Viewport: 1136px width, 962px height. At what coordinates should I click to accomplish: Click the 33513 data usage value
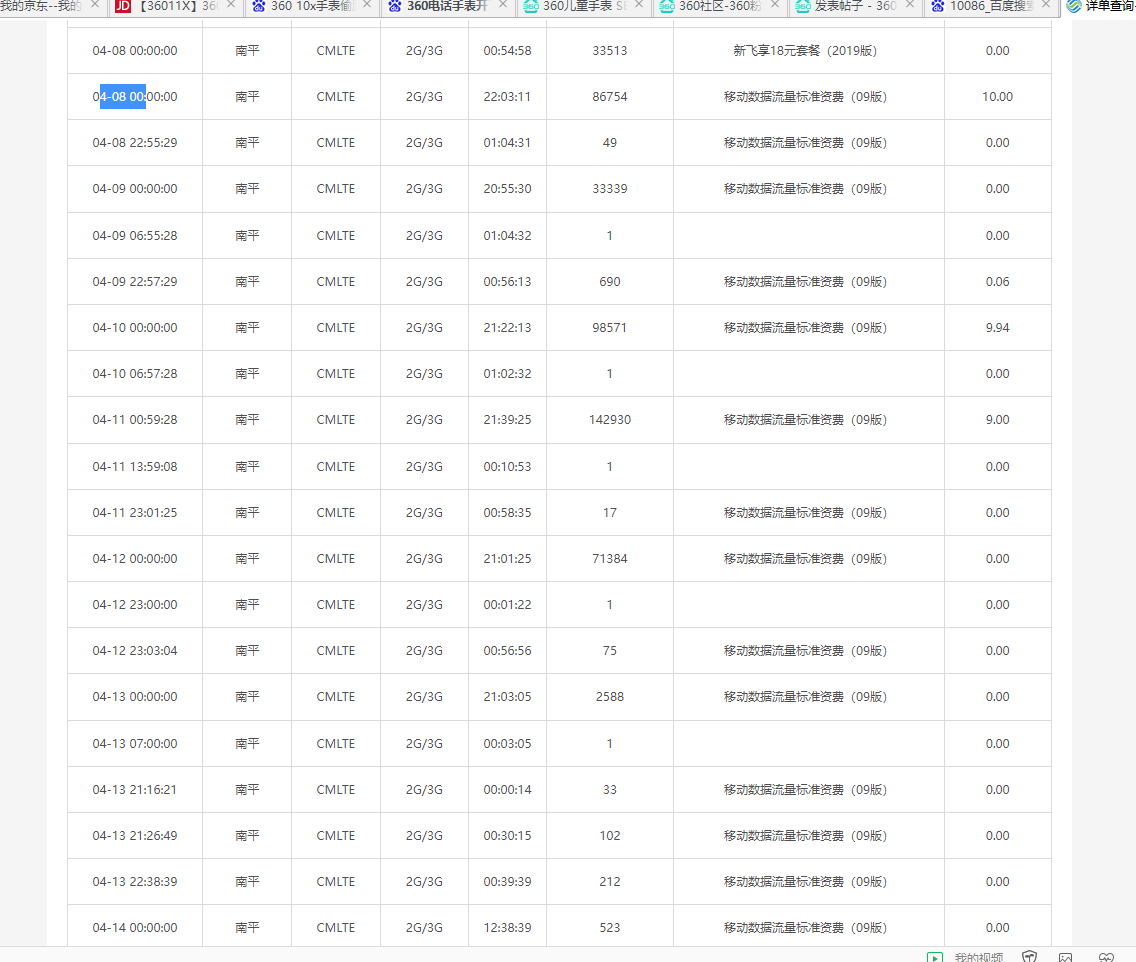point(610,51)
